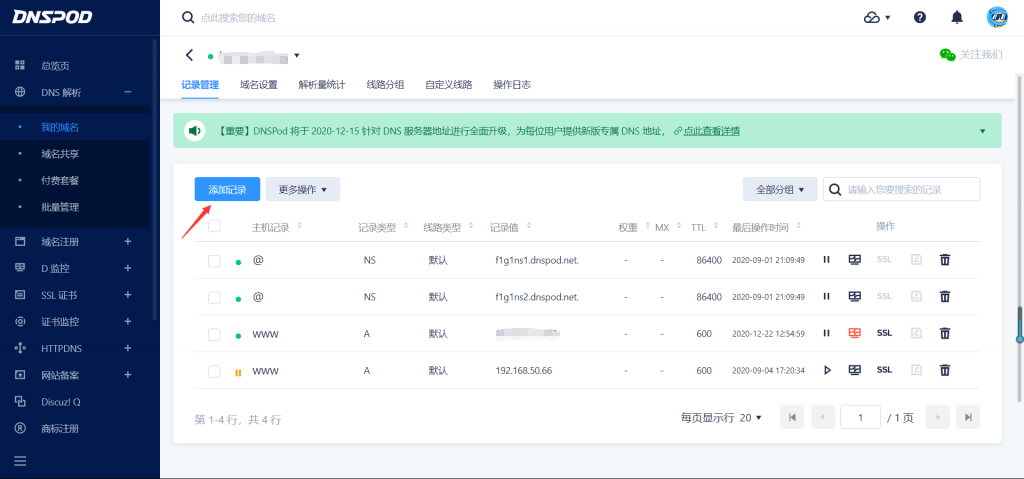Image resolution: width=1024 pixels, height=479 pixels.
Task: Click the SSL icon for 192.168.50.66 record
Action: (x=884, y=370)
